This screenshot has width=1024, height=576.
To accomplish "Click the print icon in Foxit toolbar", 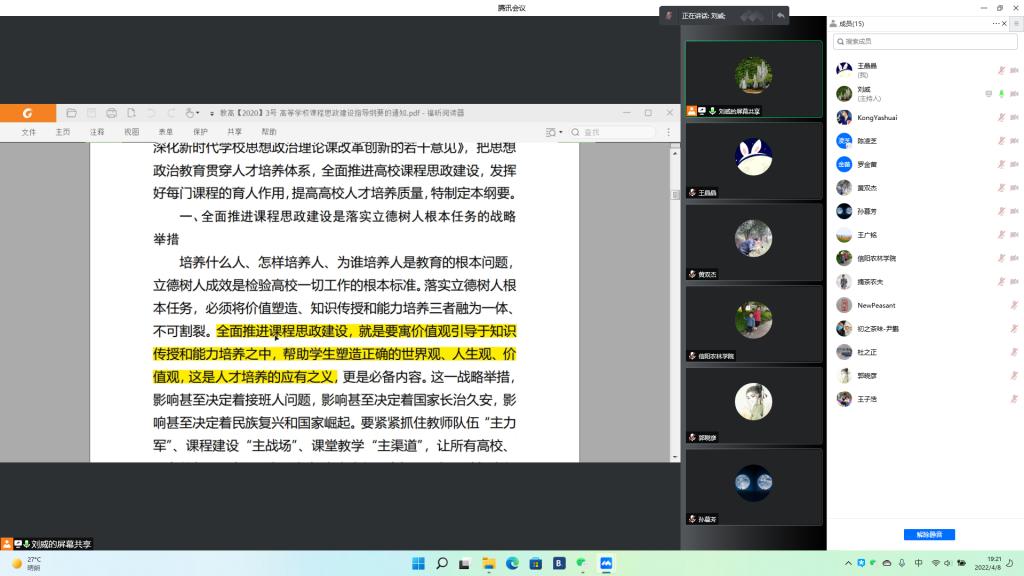I will coord(111,113).
